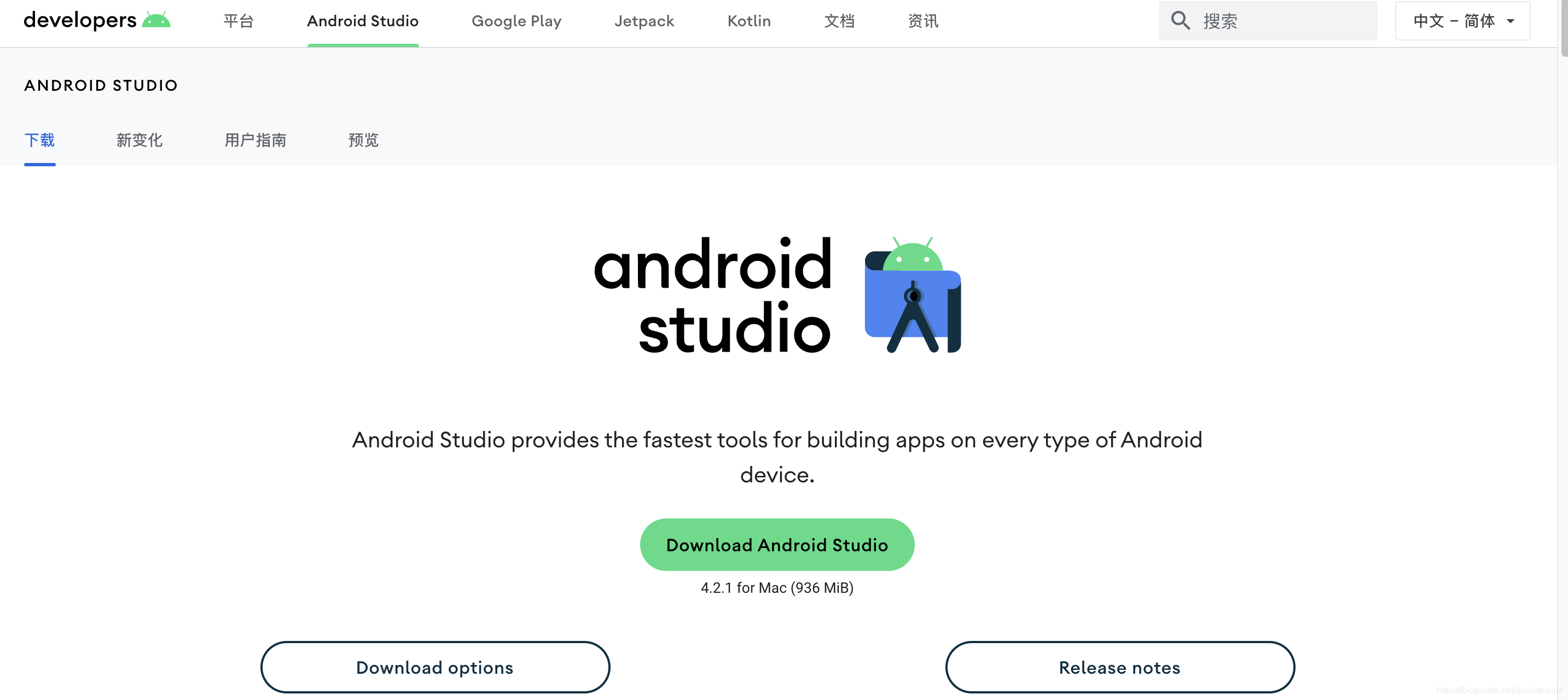Click the search magnifier icon
1568x700 pixels.
(1180, 21)
